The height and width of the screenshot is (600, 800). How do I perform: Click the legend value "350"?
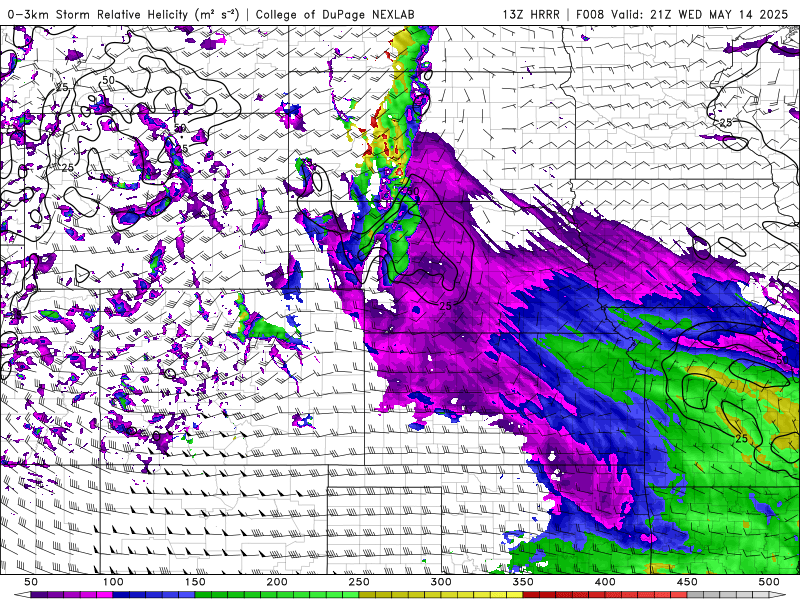[523, 582]
